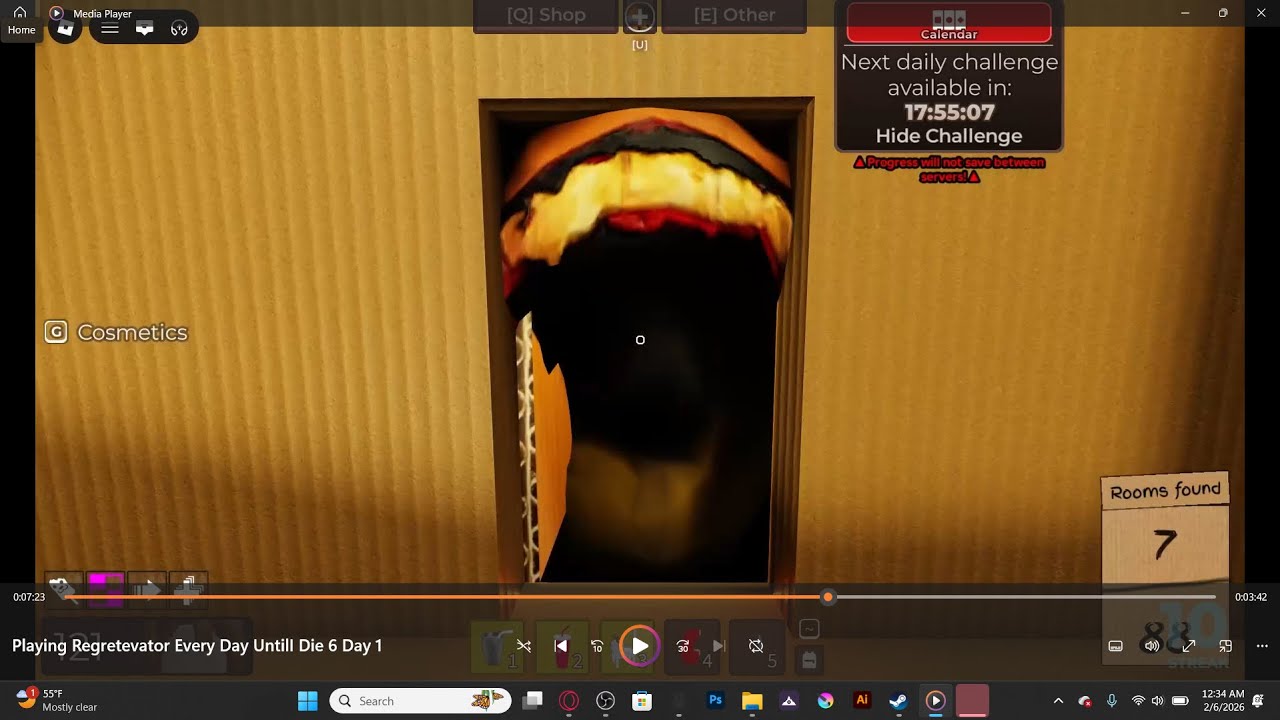Open OBS Studio from the taskbar
This screenshot has height=720, width=1280.
pos(605,701)
